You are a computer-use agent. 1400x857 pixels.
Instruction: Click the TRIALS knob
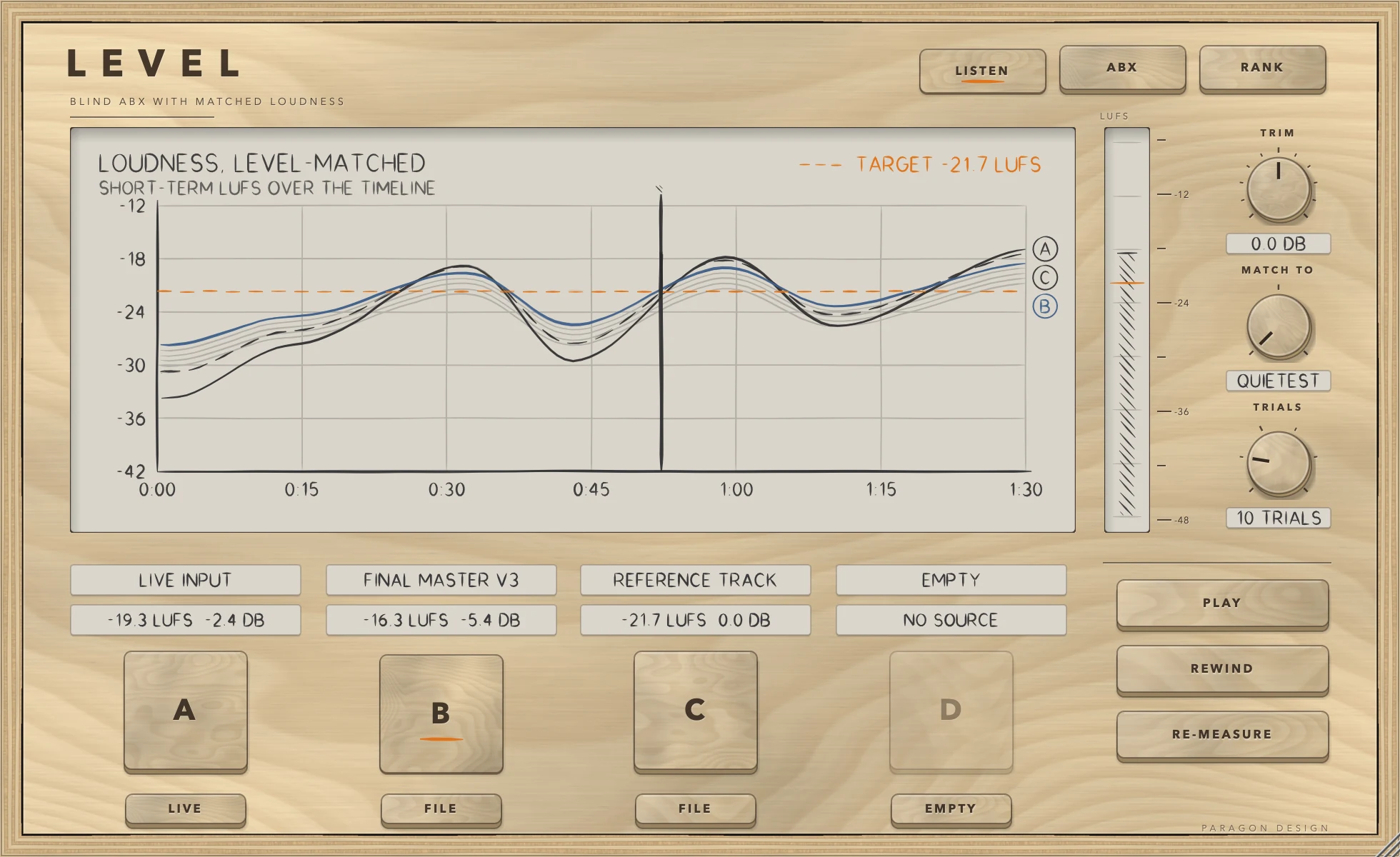coord(1278,463)
